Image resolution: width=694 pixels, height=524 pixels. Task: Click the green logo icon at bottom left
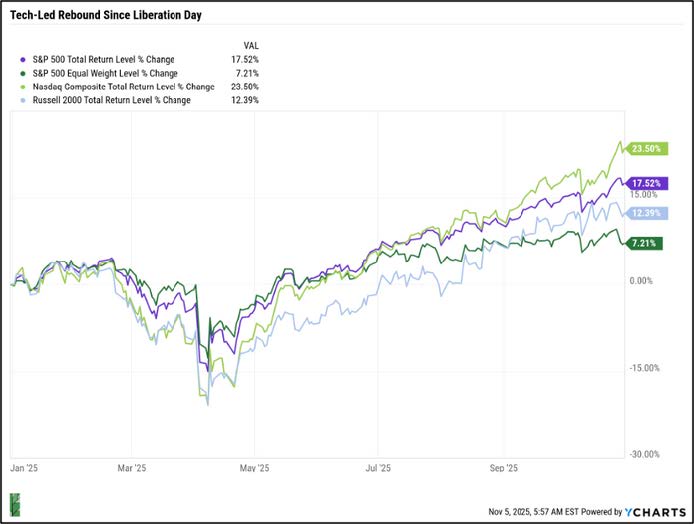tap(16, 504)
